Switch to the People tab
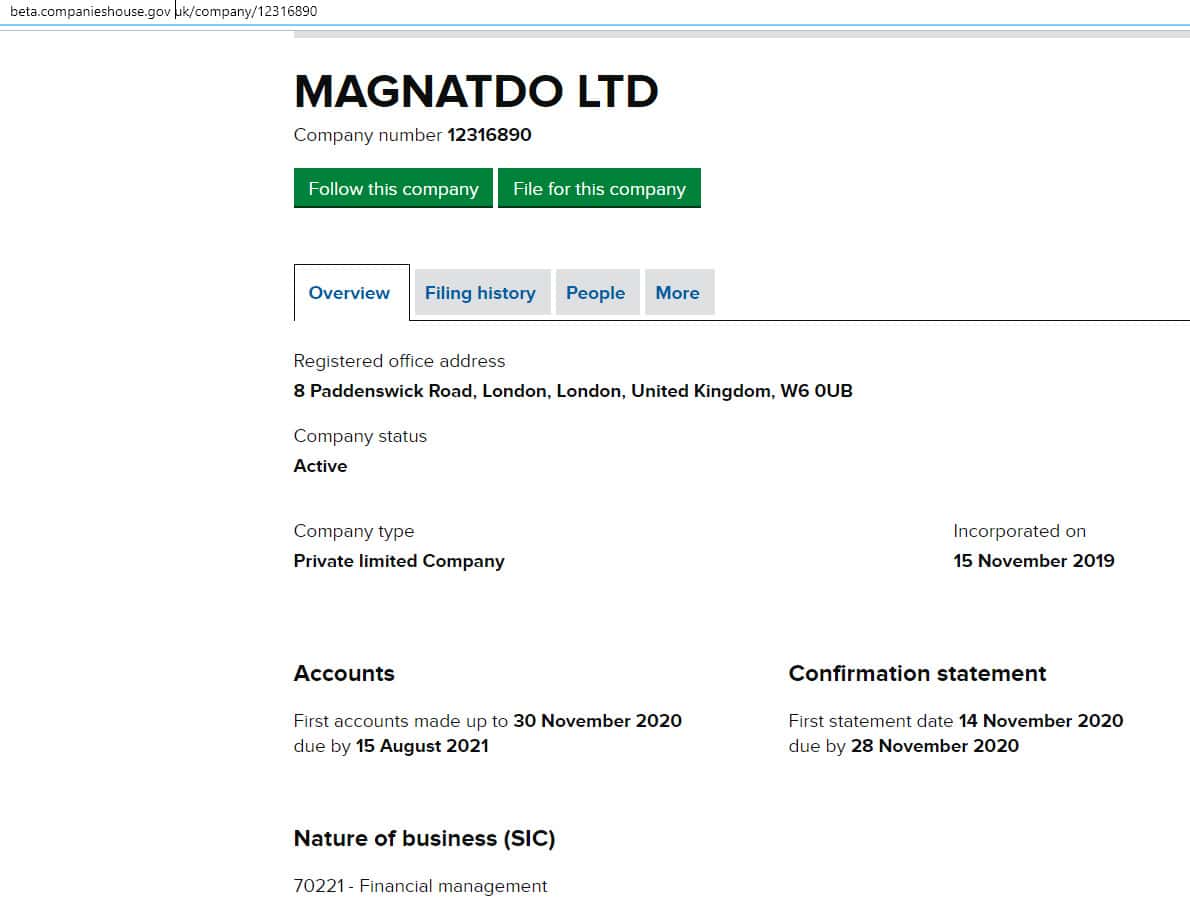This screenshot has height=911, width=1190. pyautogui.click(x=595, y=293)
